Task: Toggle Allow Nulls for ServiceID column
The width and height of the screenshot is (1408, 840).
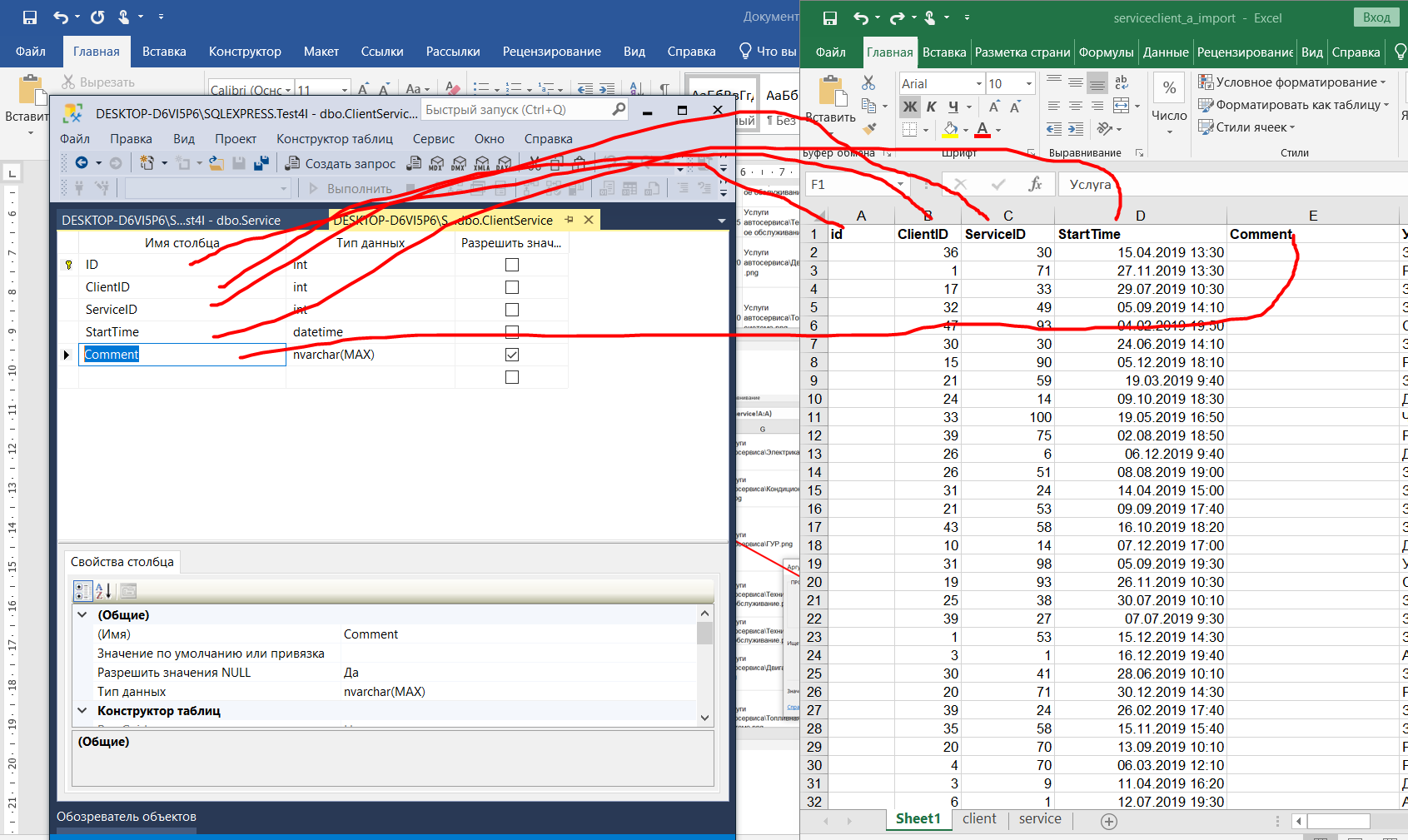Action: point(512,310)
